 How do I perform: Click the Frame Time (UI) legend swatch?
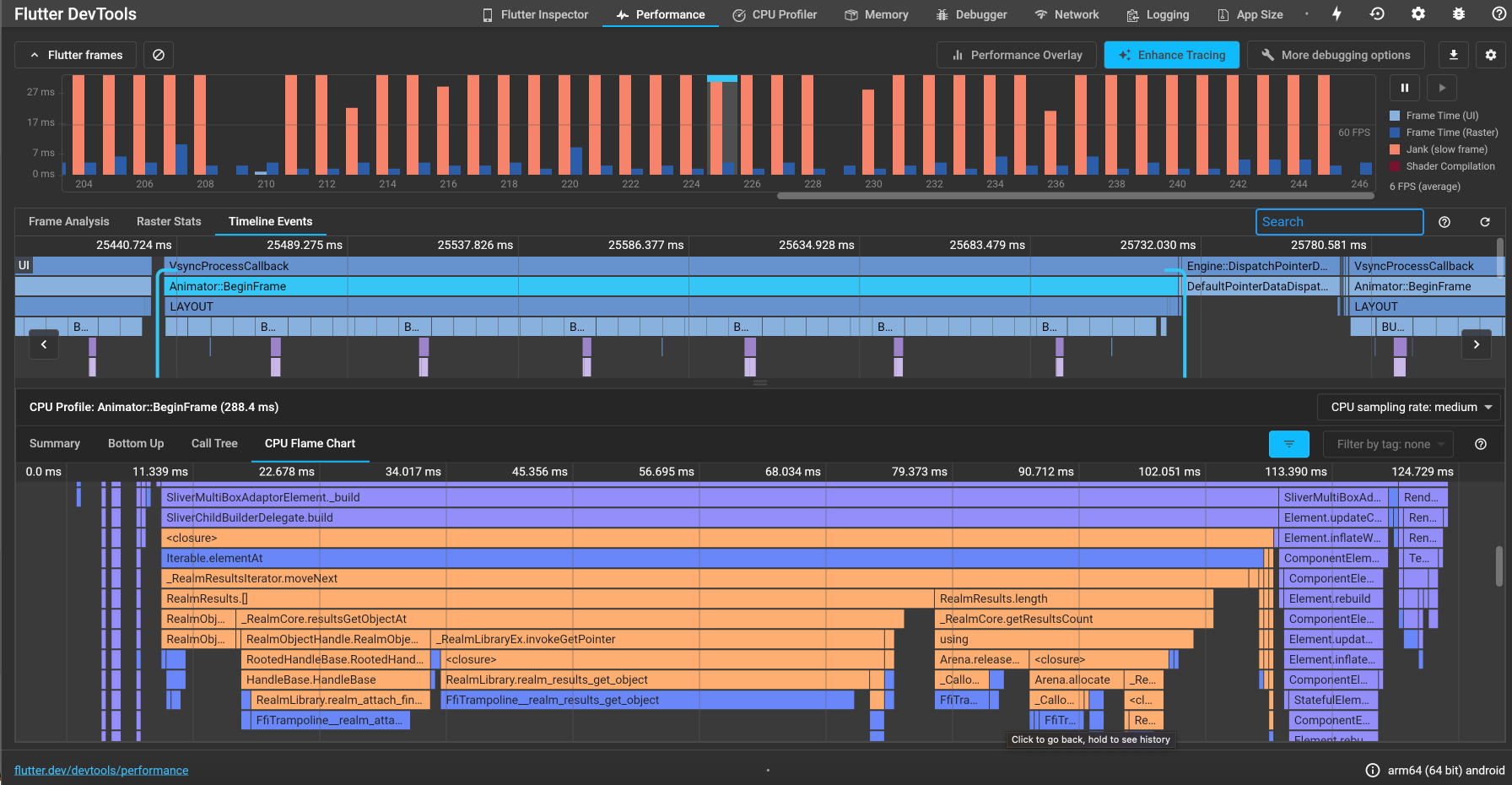point(1395,116)
